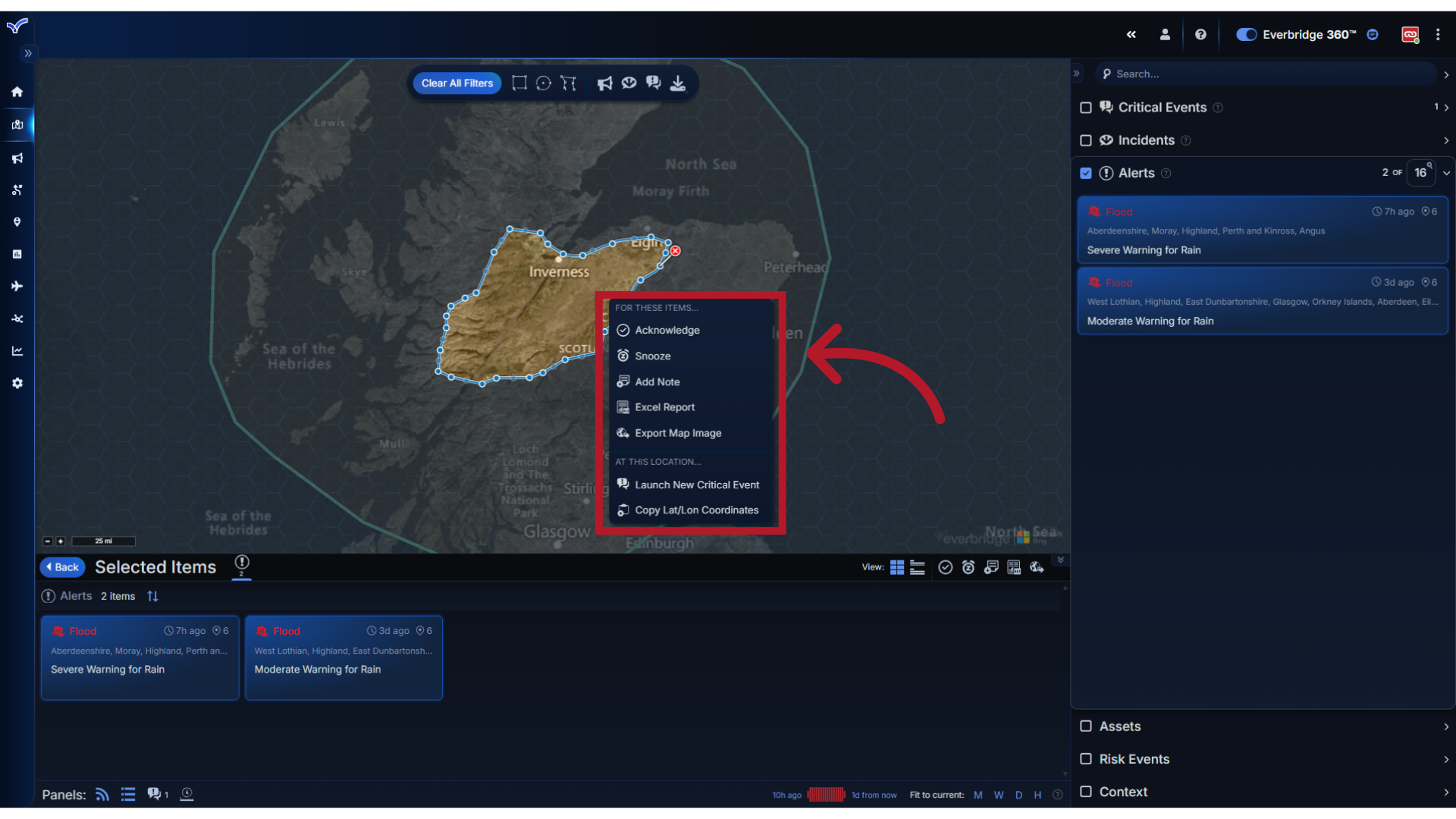Toggle the Everbridge 360 switch off
Screen dimensions: 1456x819
click(x=1246, y=34)
